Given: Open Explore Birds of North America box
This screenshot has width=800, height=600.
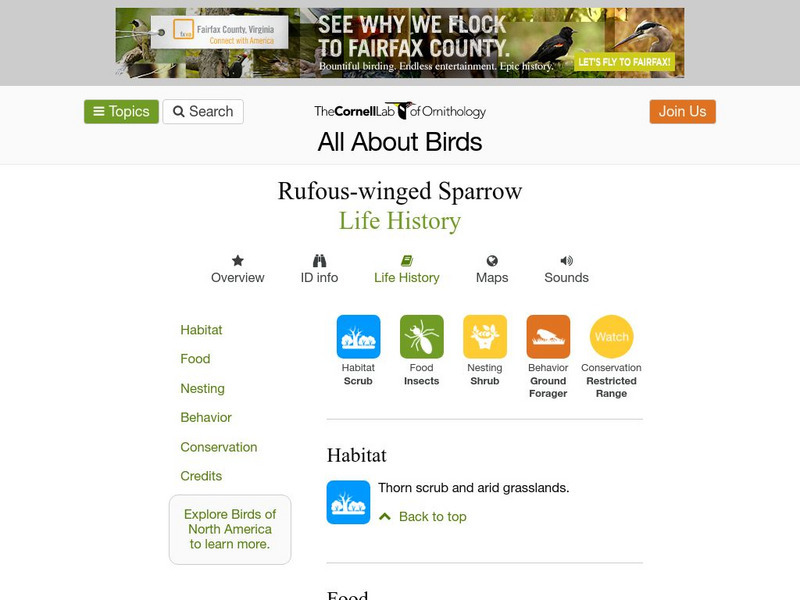Looking at the screenshot, I should point(230,529).
